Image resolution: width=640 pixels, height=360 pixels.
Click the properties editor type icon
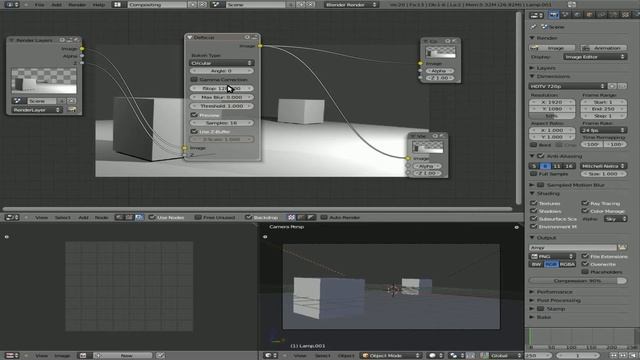click(536, 15)
